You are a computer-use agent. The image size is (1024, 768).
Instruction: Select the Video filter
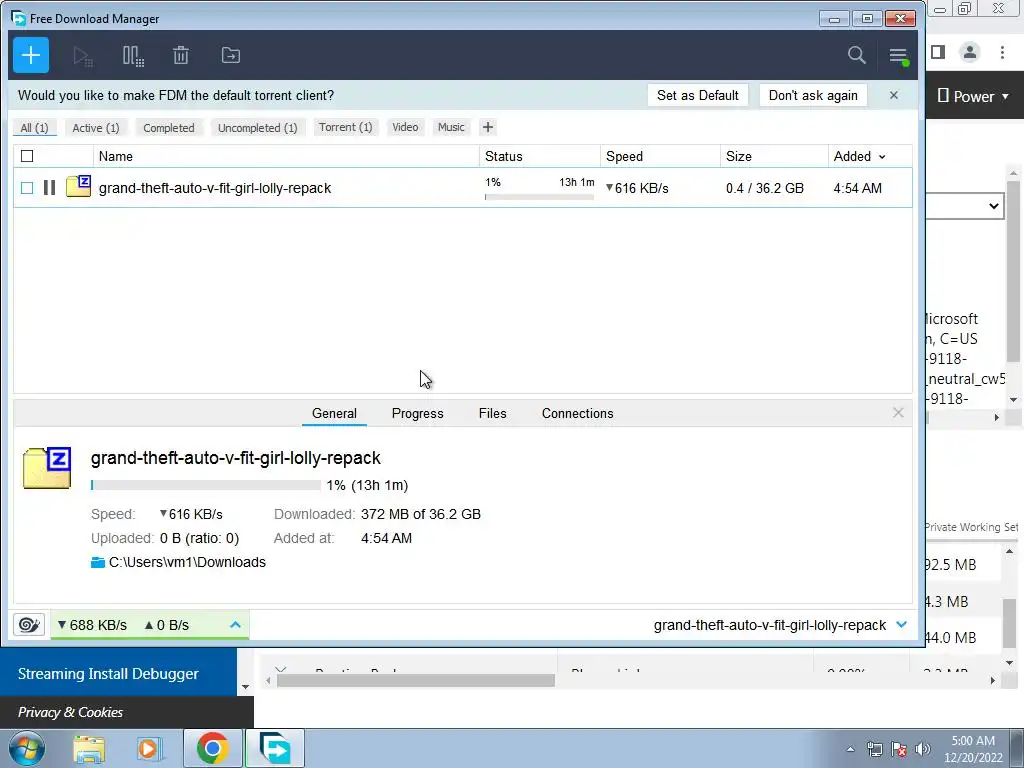coord(405,127)
